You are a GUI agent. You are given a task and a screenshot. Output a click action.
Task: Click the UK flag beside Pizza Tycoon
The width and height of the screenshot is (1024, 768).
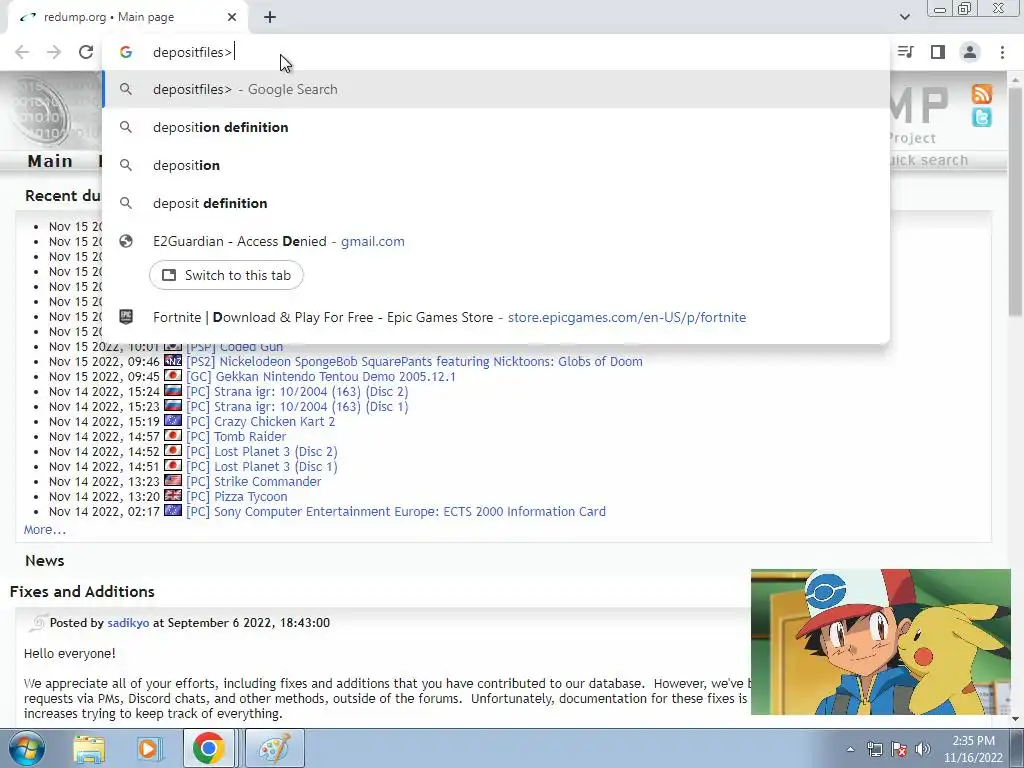pyautogui.click(x=173, y=496)
